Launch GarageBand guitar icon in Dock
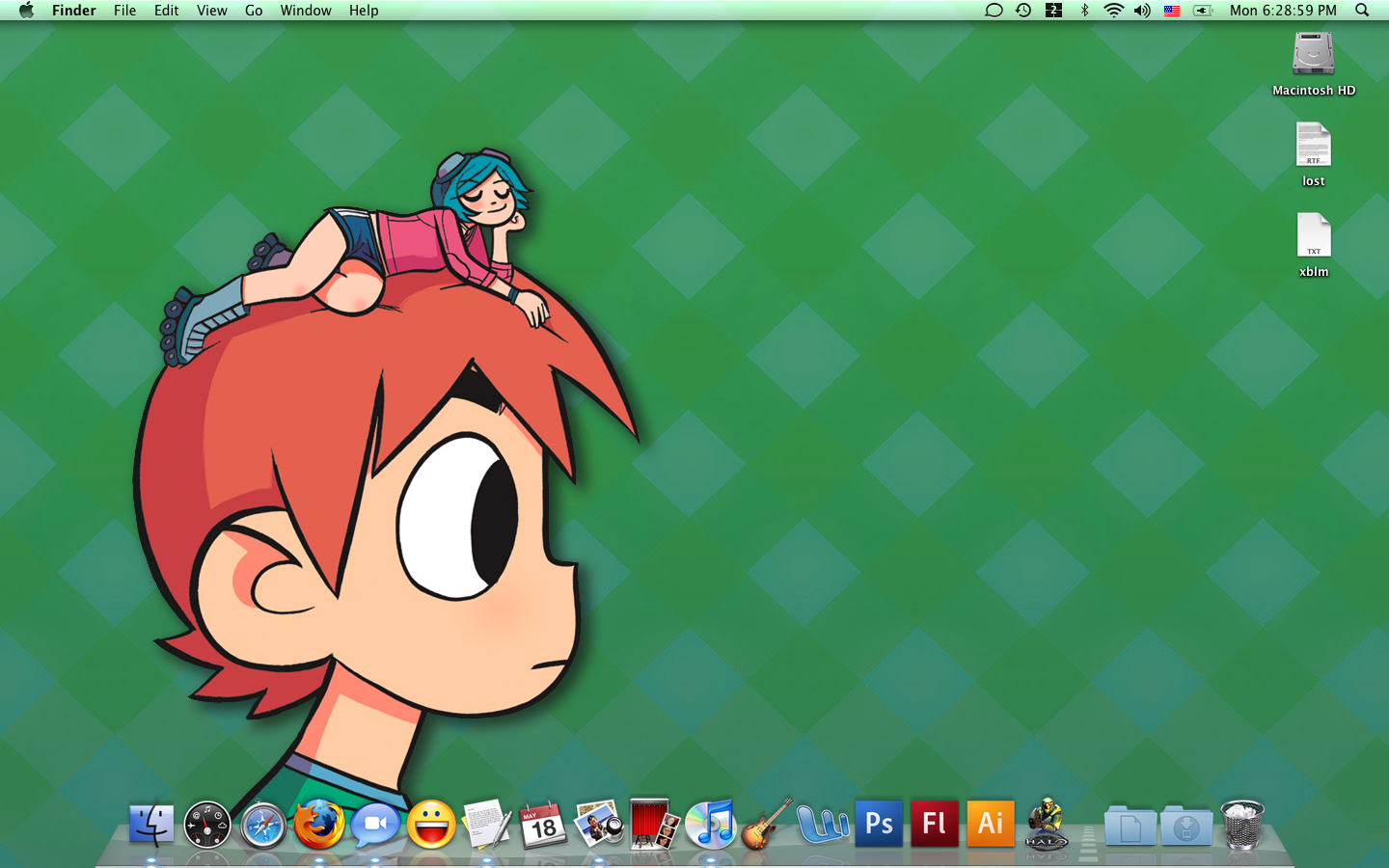Viewport: 1389px width, 868px height. click(767, 825)
